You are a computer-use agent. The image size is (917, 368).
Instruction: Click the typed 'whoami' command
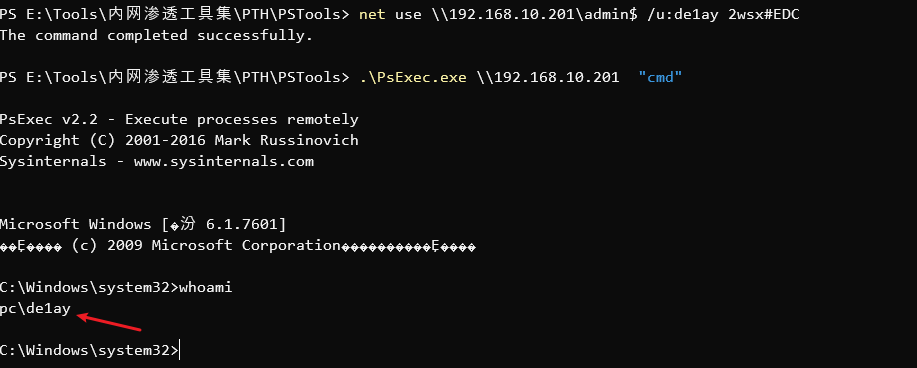pyautogui.click(x=206, y=288)
